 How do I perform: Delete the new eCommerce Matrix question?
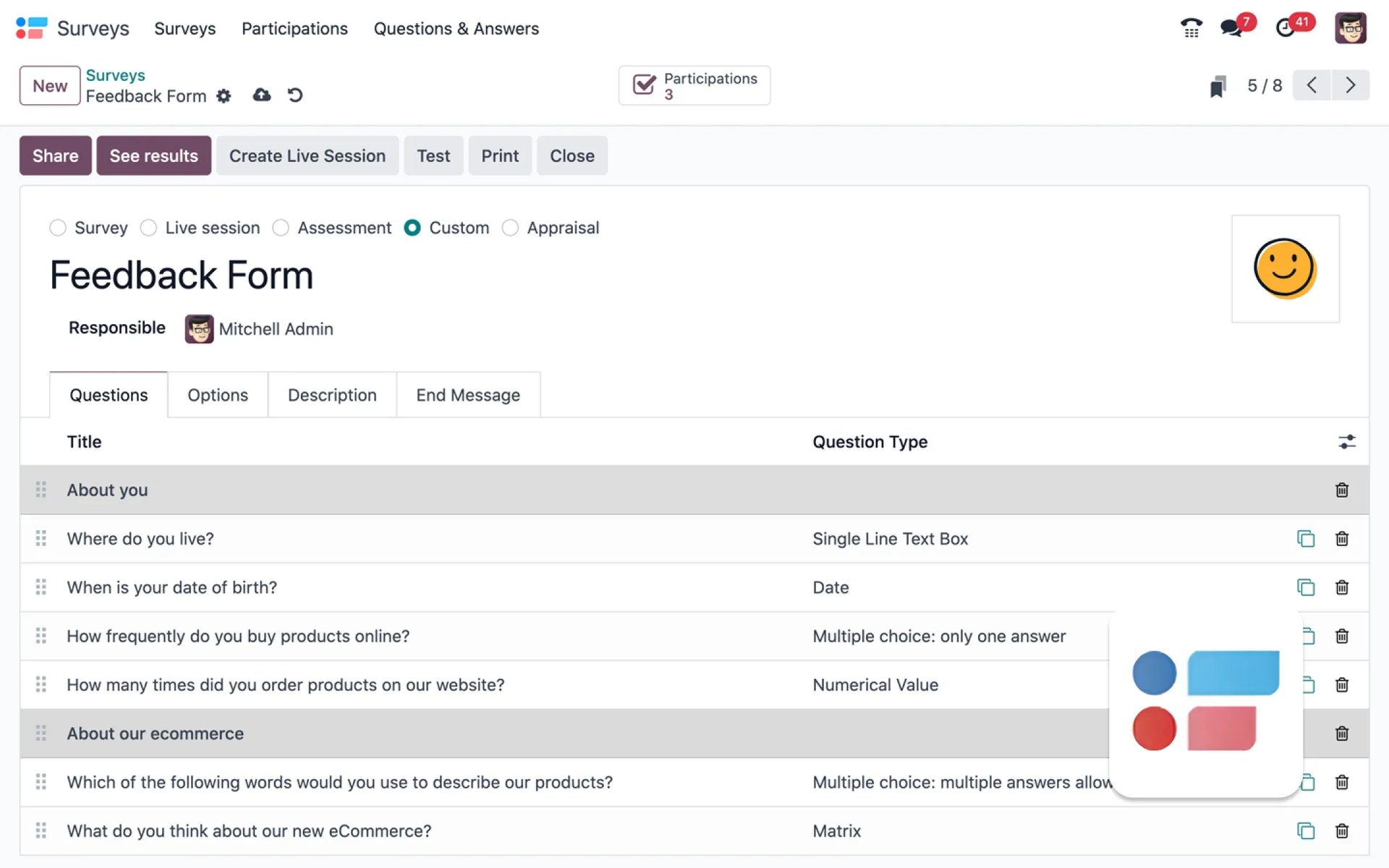(x=1342, y=831)
